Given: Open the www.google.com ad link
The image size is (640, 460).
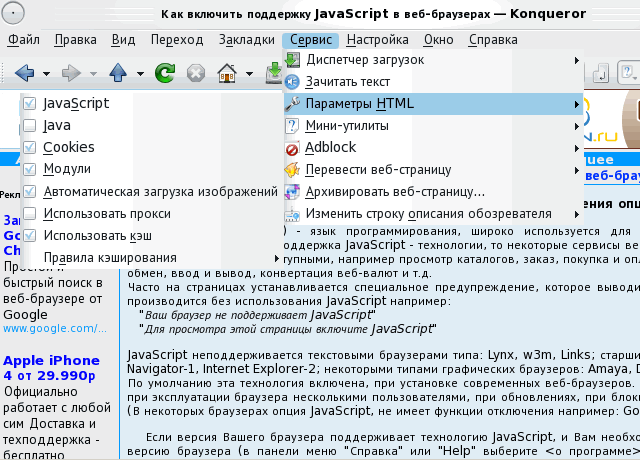Looking at the screenshot, I should click(x=55, y=329).
